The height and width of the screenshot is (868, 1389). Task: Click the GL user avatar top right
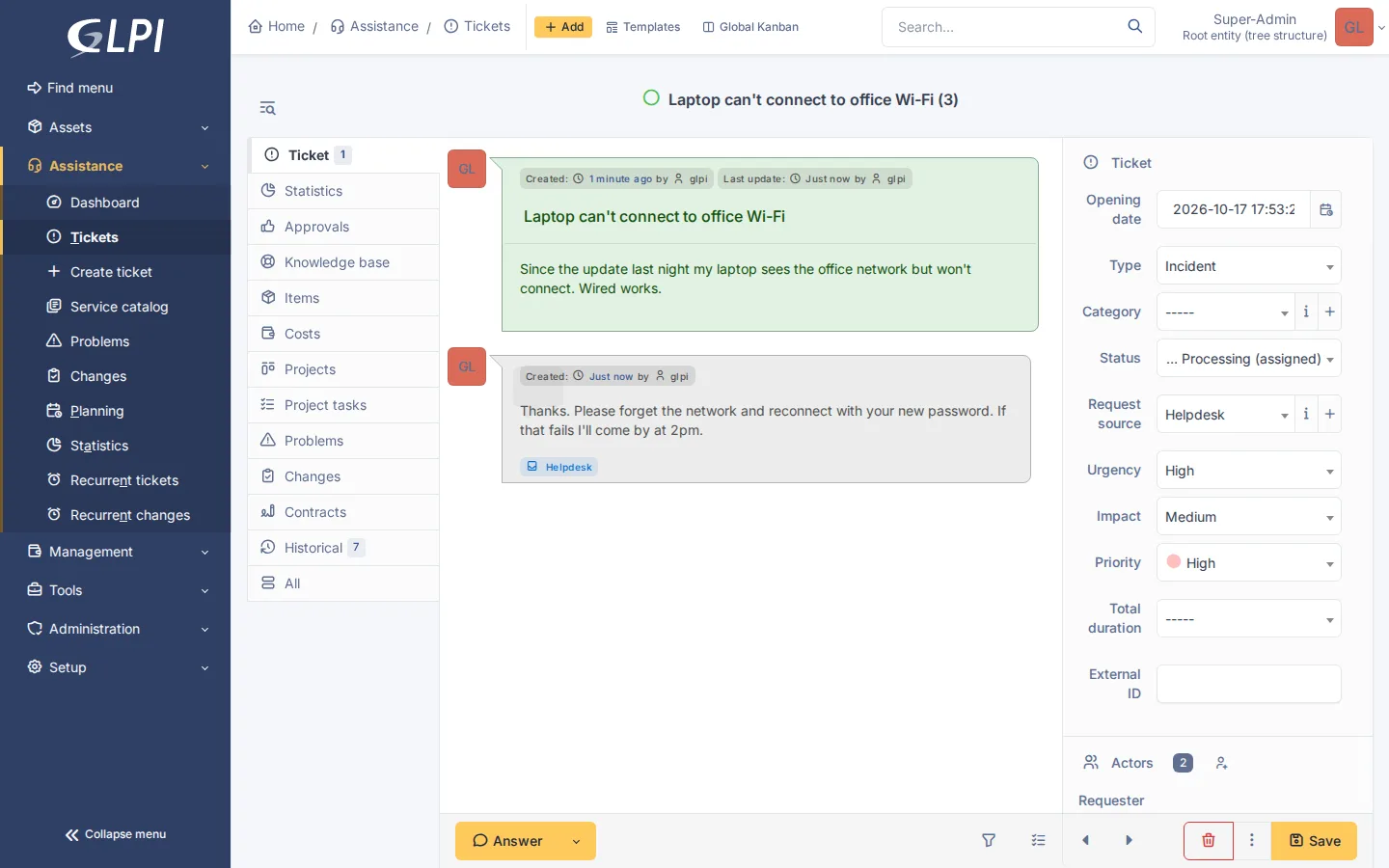point(1353,27)
